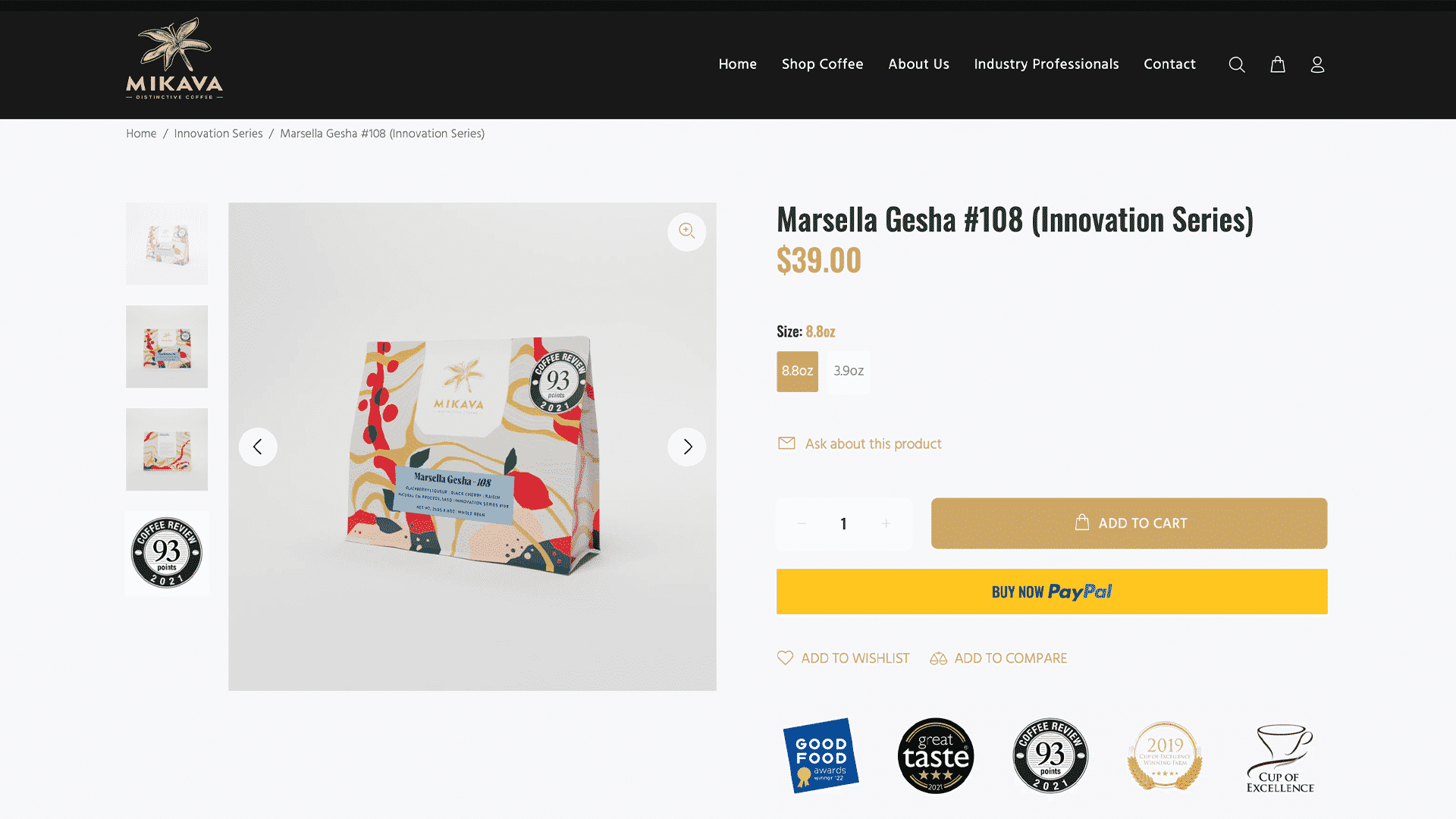Open Industry Professionals menu item

click(x=1046, y=64)
